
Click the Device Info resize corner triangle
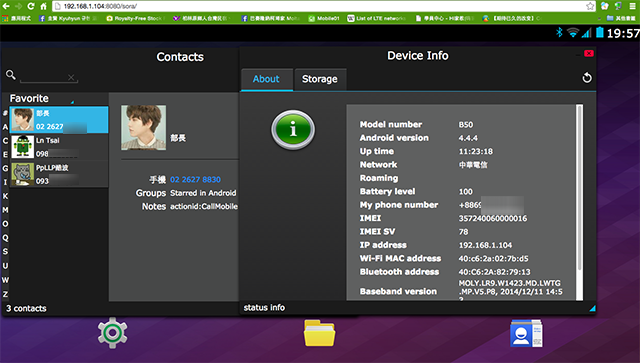tap(592, 309)
